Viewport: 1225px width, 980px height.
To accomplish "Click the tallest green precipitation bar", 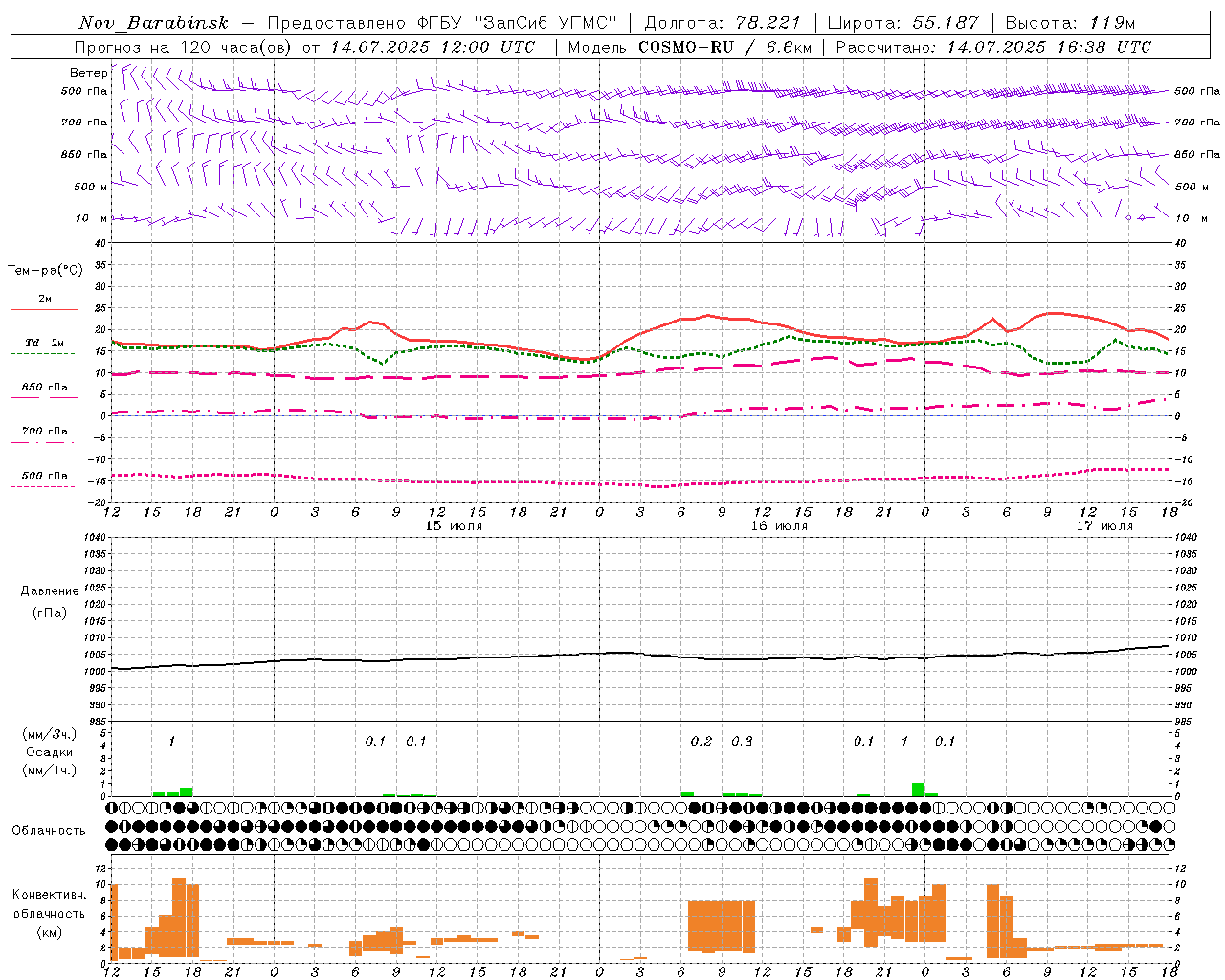I will point(918,790).
